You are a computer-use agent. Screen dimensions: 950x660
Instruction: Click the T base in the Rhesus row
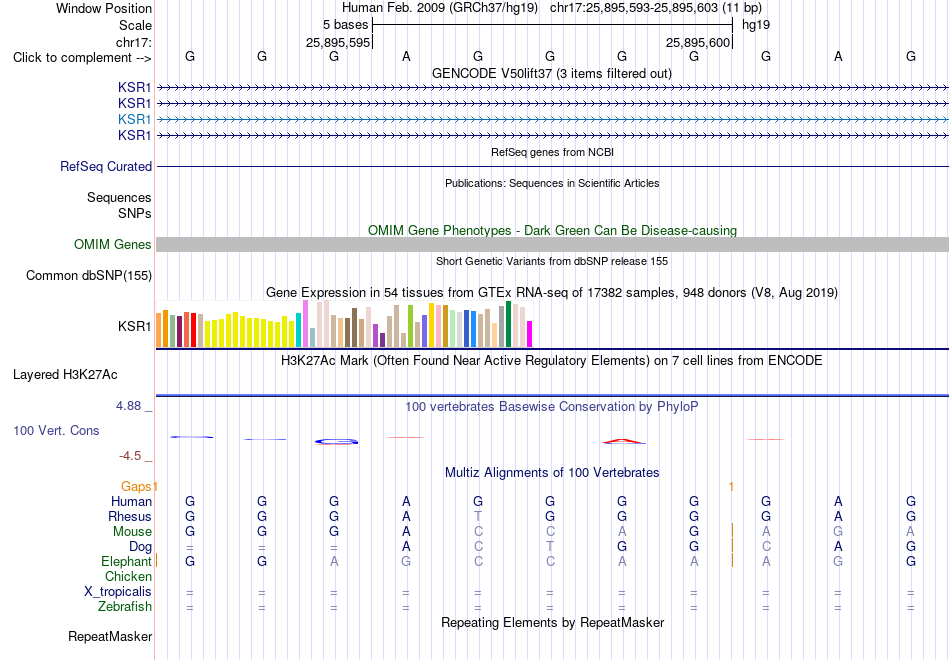478,517
